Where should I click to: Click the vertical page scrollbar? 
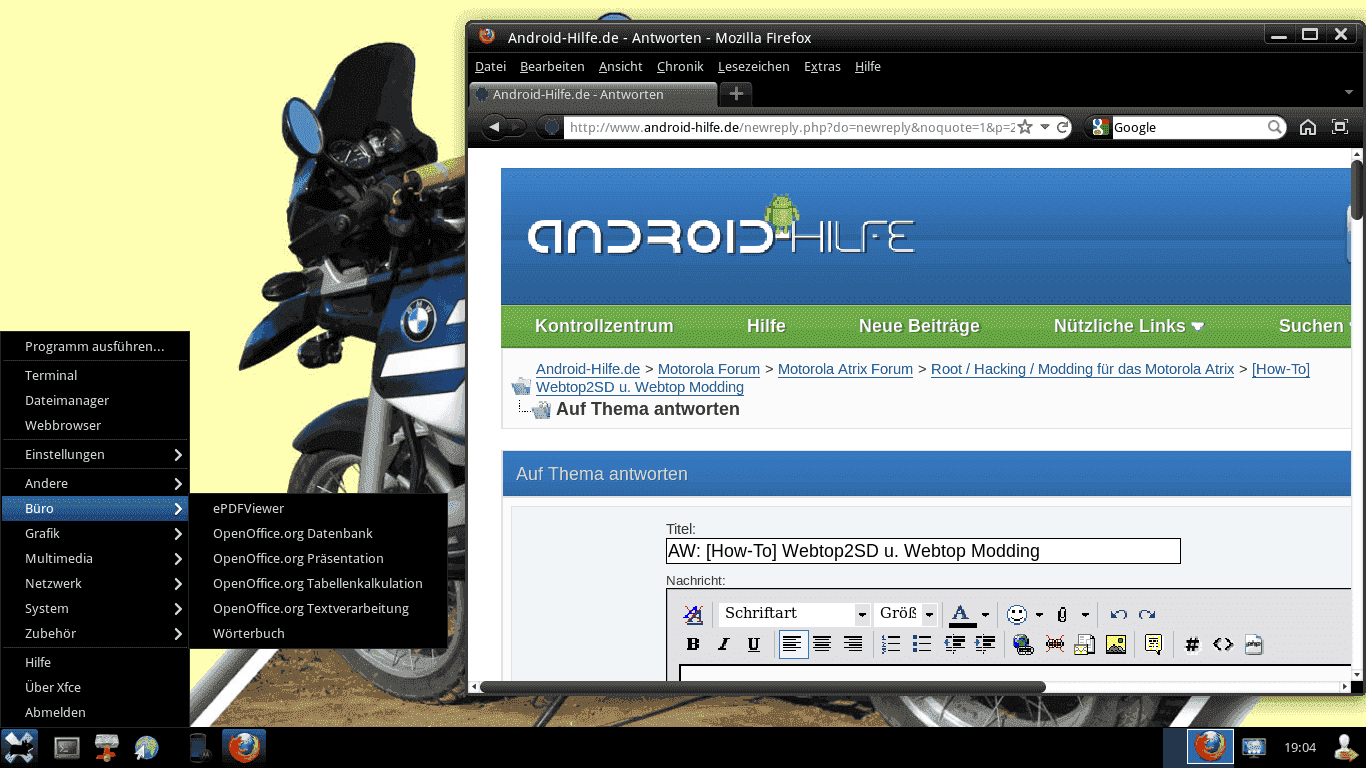coord(1357,190)
